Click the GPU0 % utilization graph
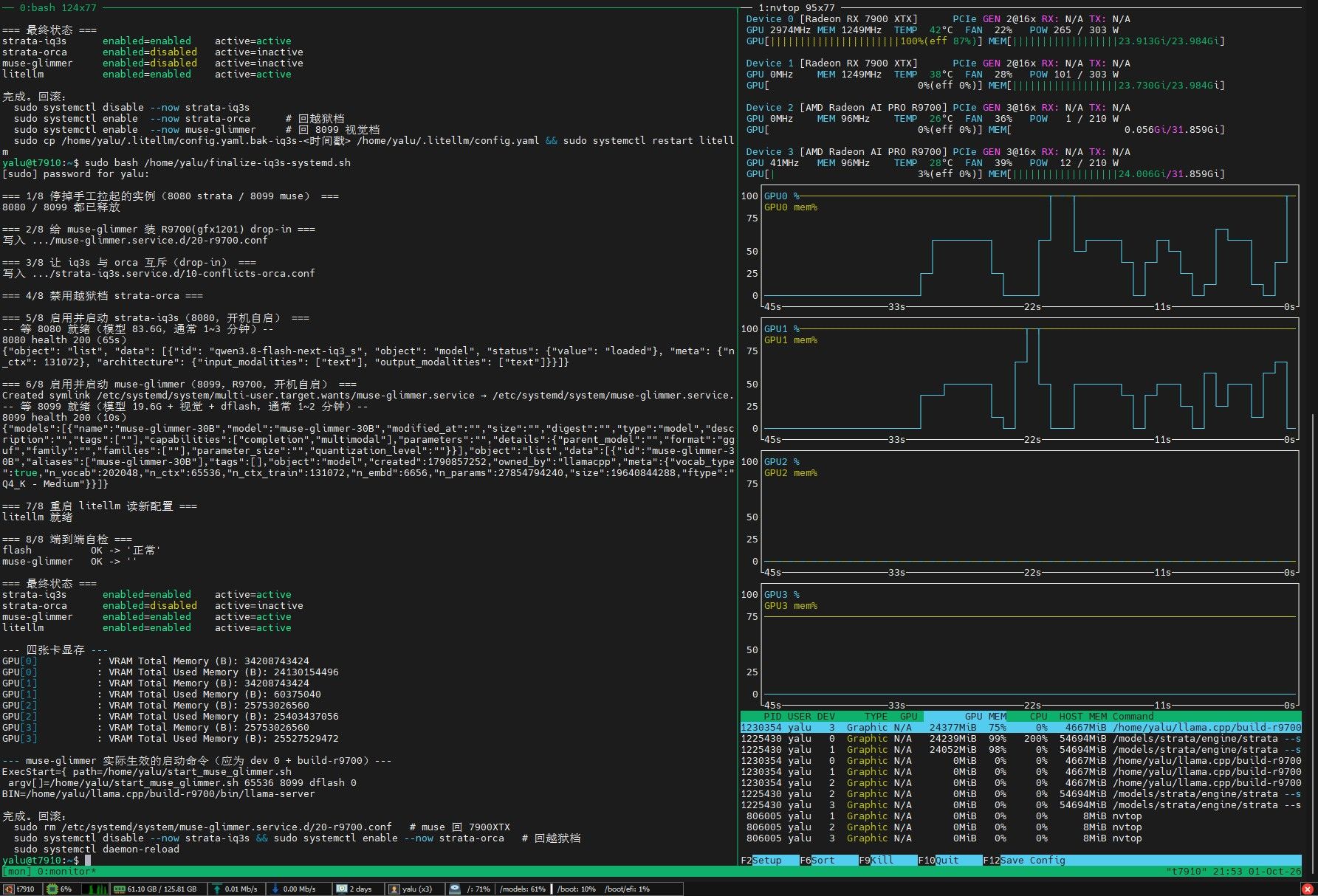 pyautogui.click(x=1030, y=246)
